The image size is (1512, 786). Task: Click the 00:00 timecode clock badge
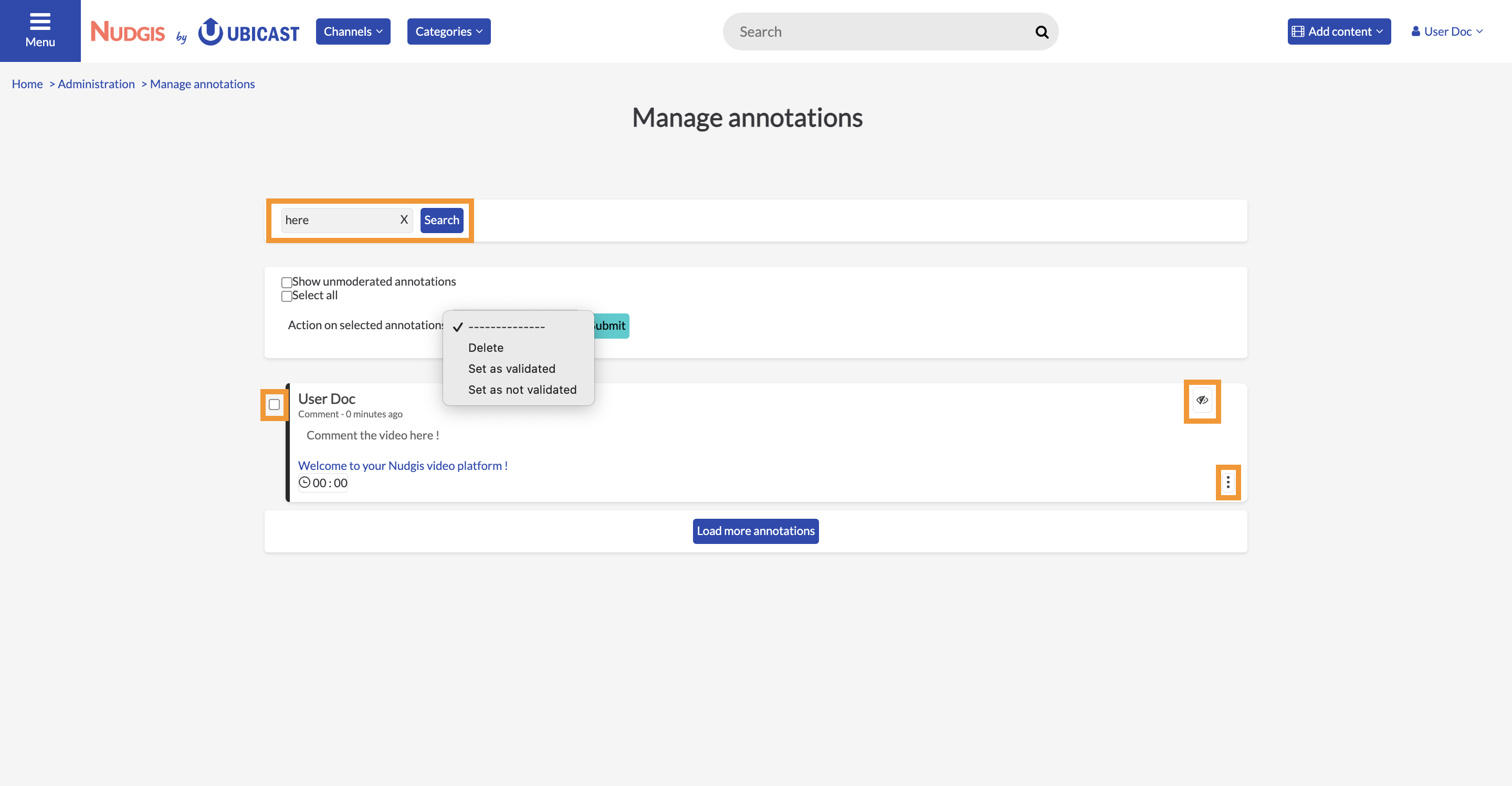[x=323, y=483]
